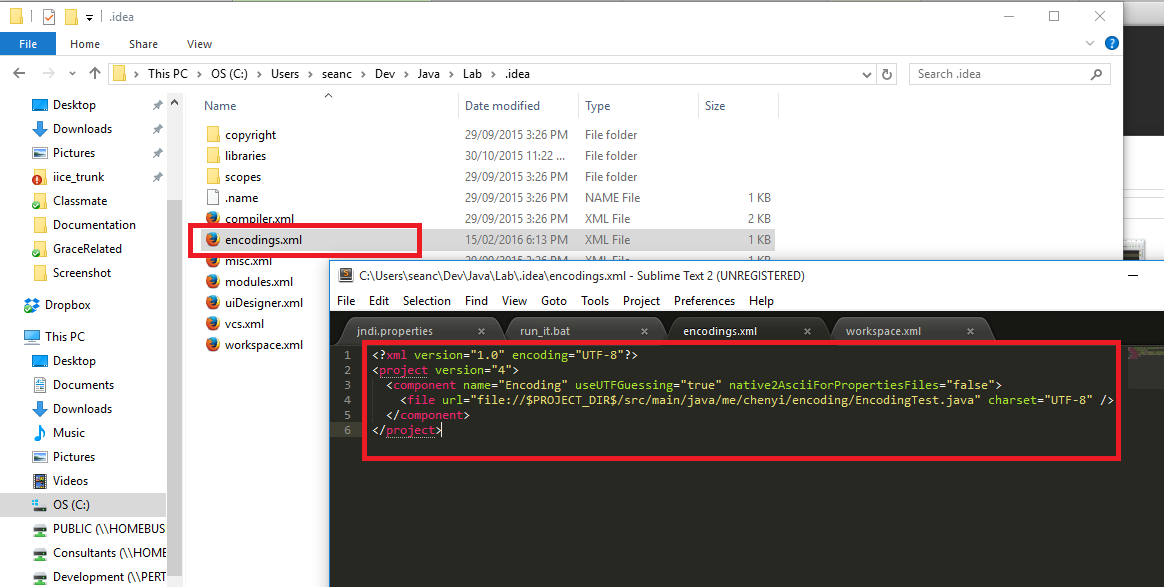The width and height of the screenshot is (1164, 587).
Task: Click the Search .idea input field
Action: (x=1001, y=74)
